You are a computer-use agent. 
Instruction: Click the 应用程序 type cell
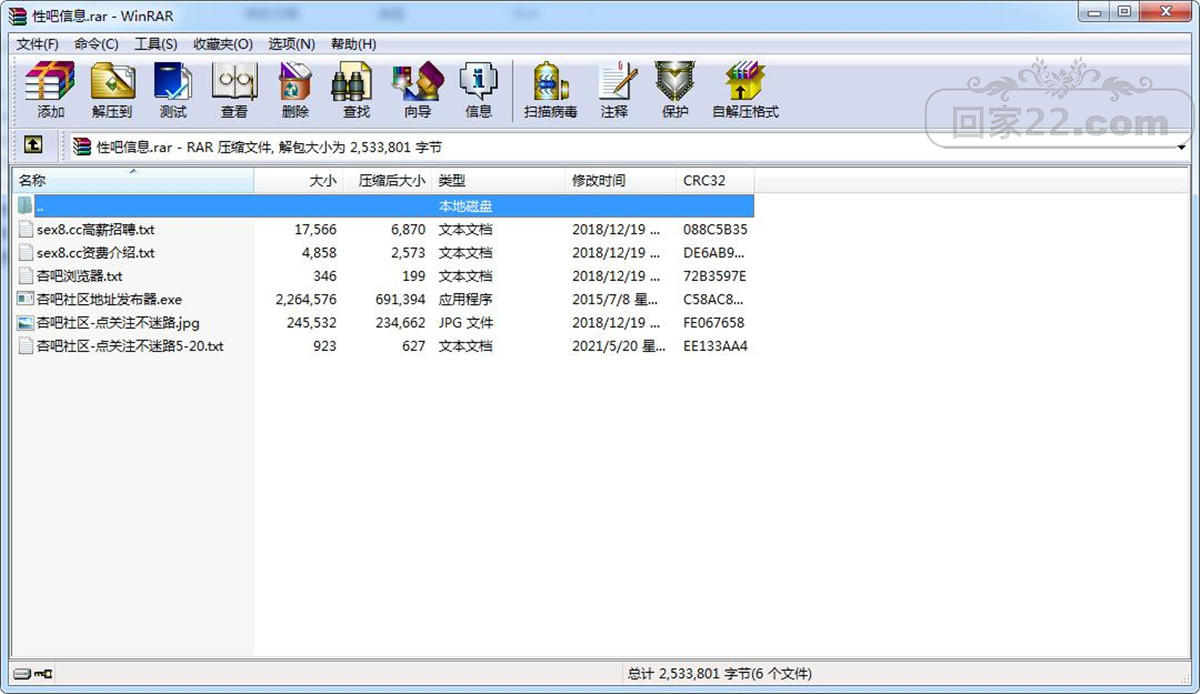tap(465, 299)
